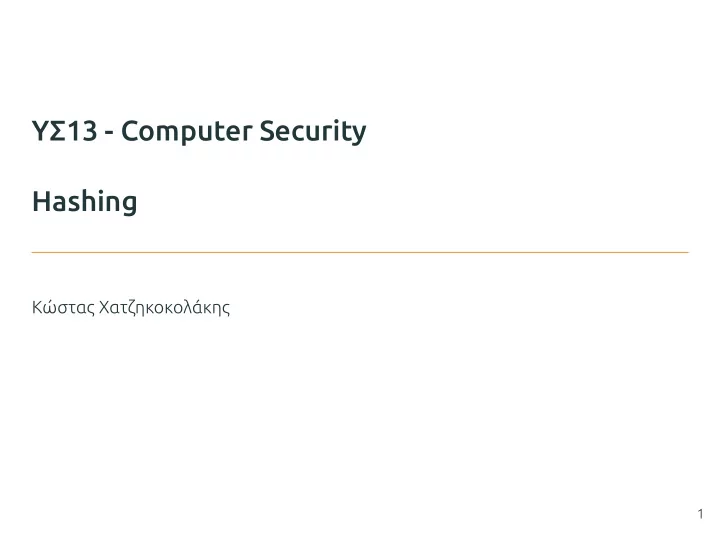Click the 'Σ' character in the title
The height and width of the screenshot is (541, 720).
(x=57, y=131)
